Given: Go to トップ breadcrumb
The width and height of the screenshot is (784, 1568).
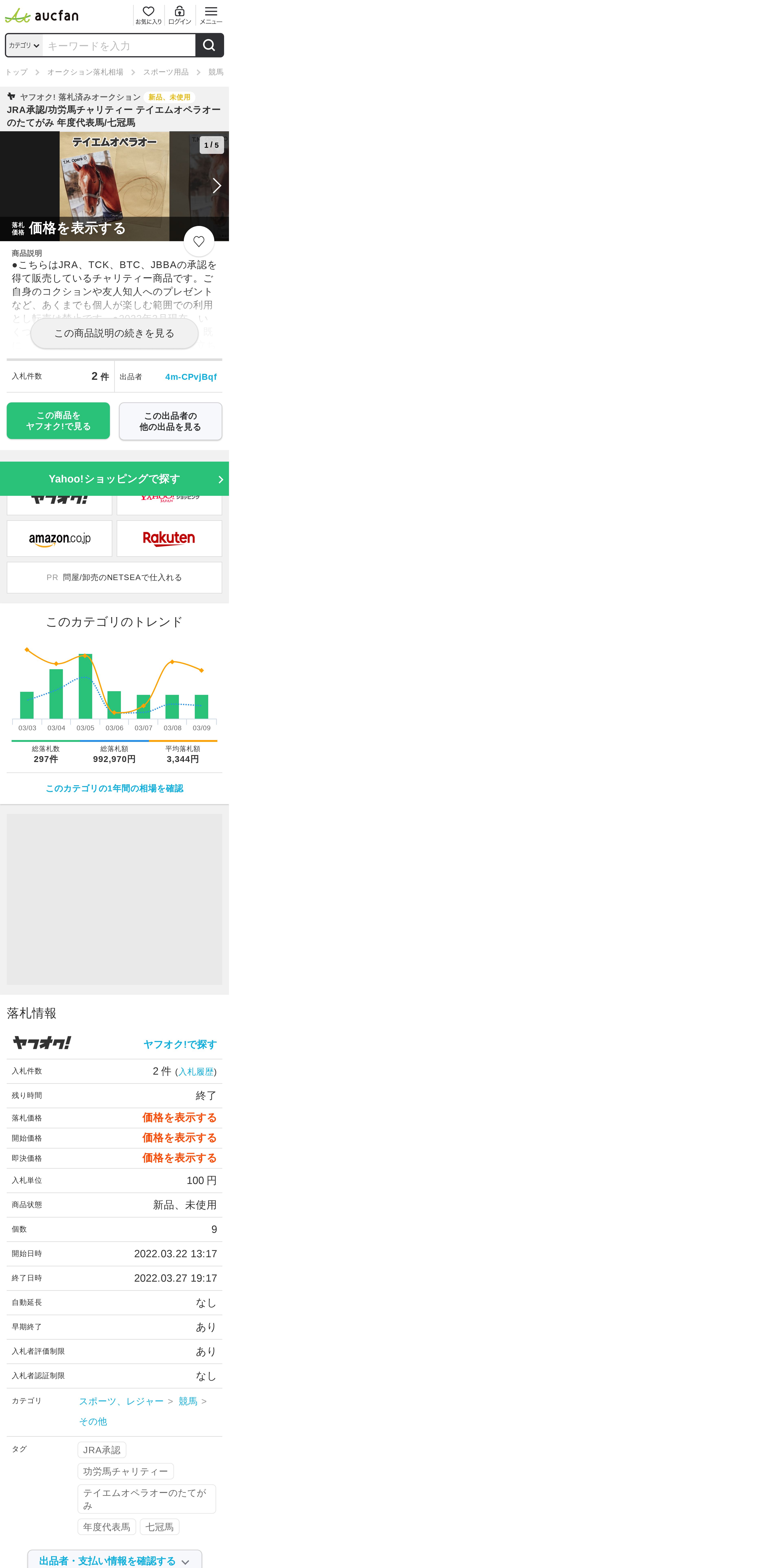Looking at the screenshot, I should point(16,72).
